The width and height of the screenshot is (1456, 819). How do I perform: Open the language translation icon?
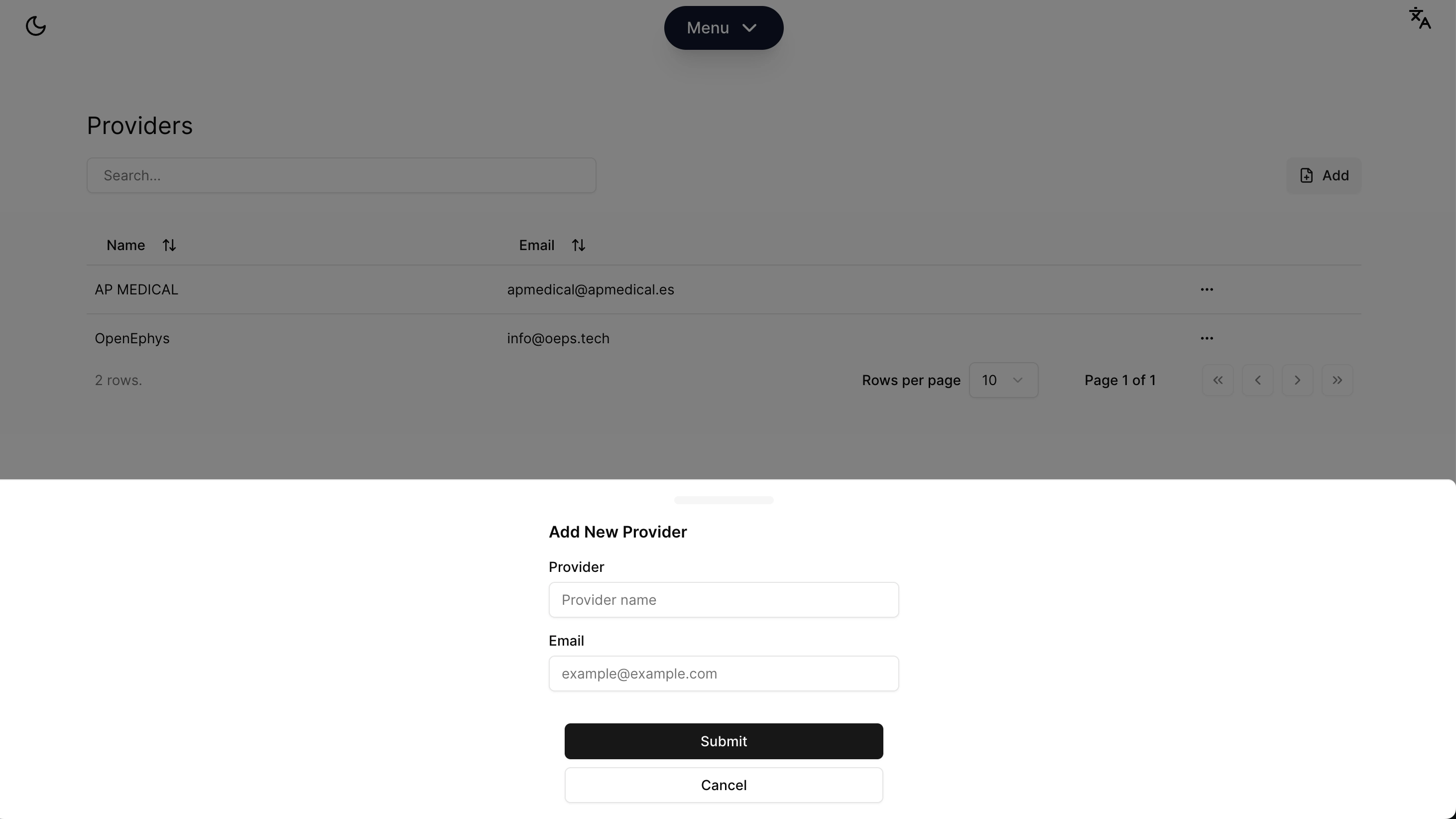click(x=1419, y=18)
